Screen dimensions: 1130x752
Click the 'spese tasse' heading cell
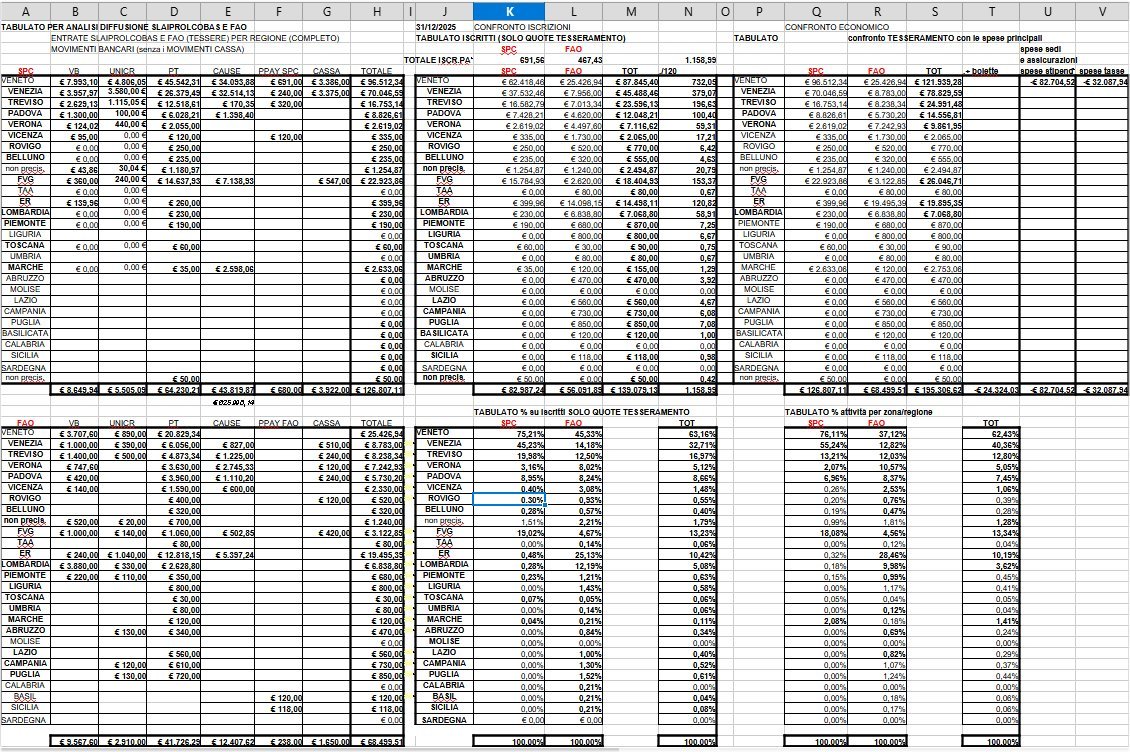1103,71
